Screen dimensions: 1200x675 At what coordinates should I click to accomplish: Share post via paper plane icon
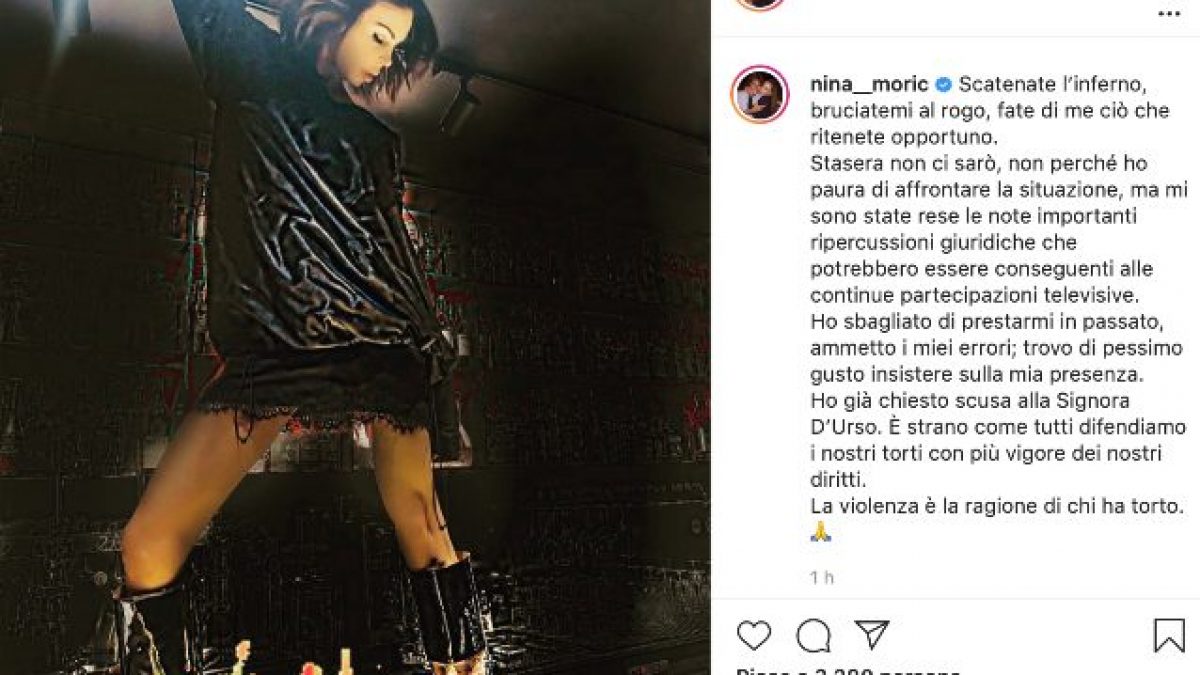[x=872, y=635]
